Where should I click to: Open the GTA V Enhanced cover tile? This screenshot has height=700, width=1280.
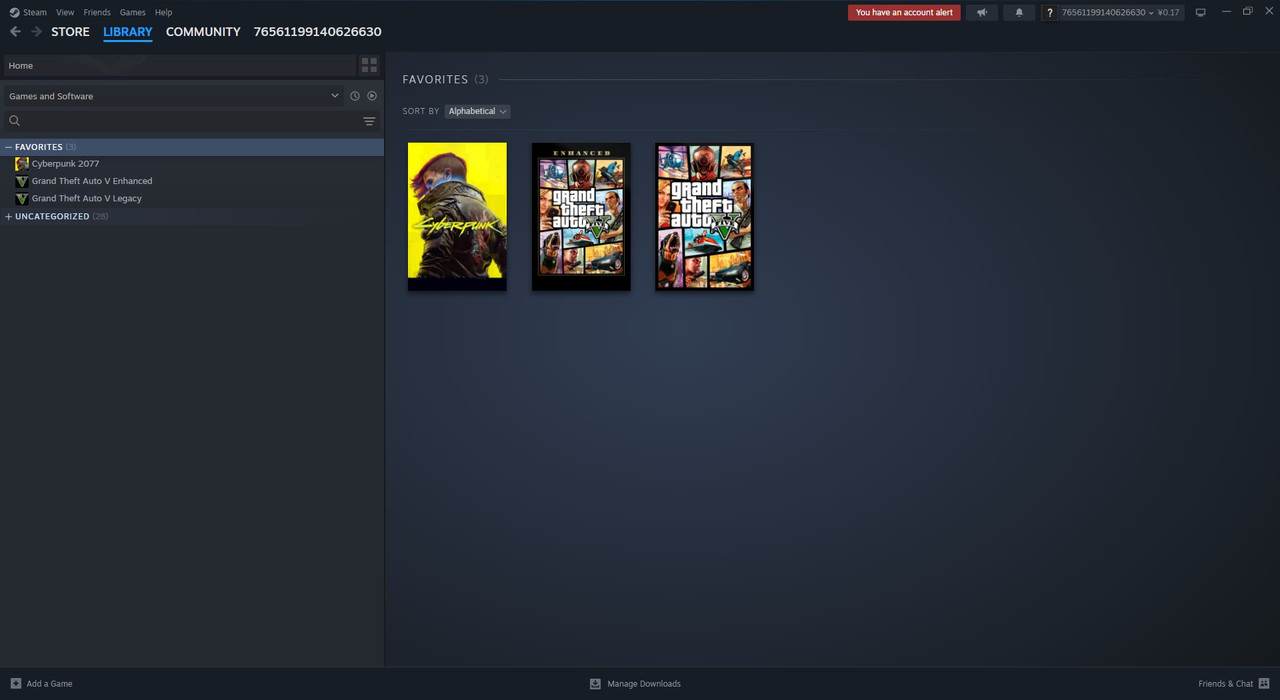point(581,216)
